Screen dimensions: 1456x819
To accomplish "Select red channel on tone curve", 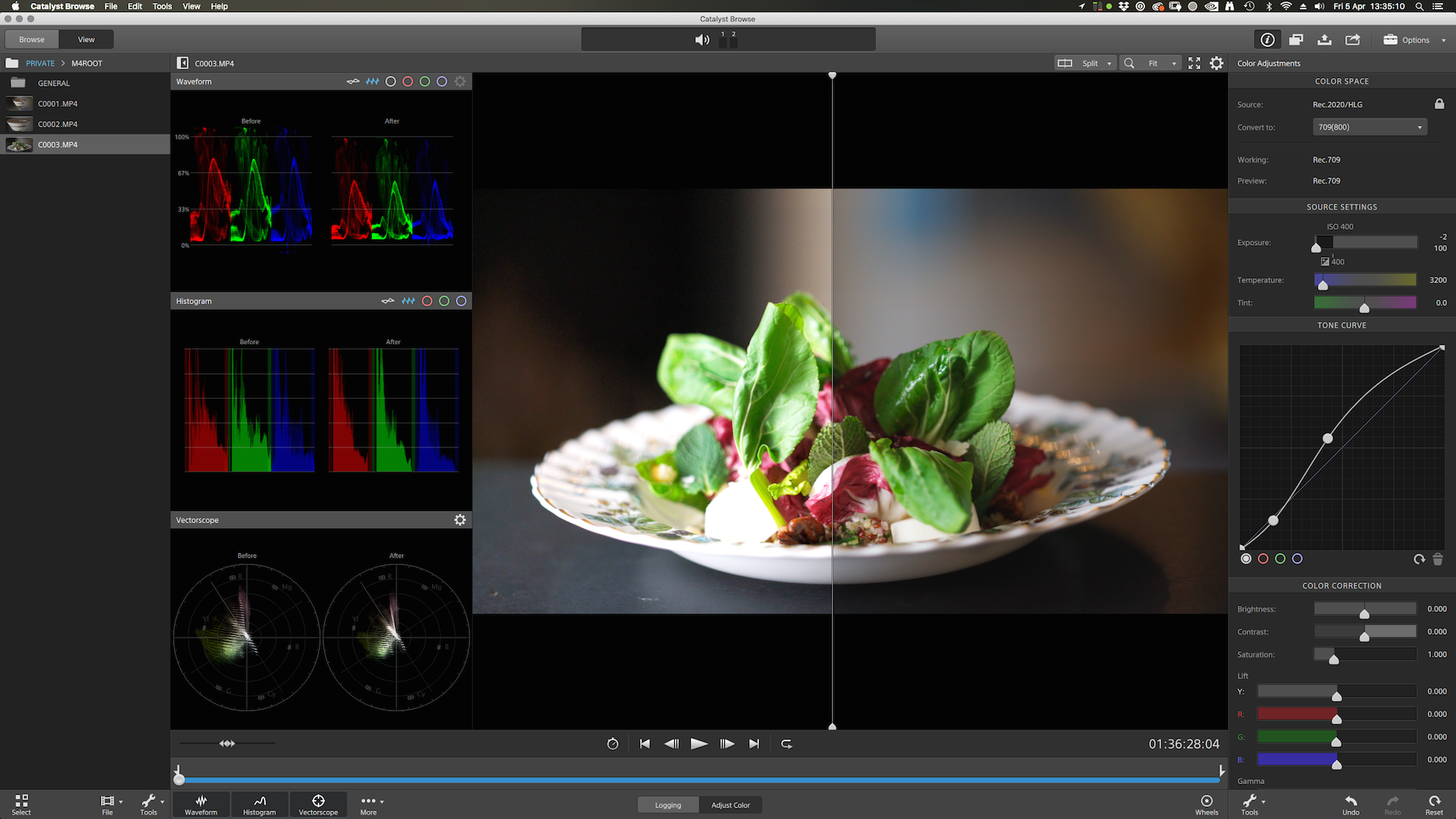I will click(x=1263, y=559).
